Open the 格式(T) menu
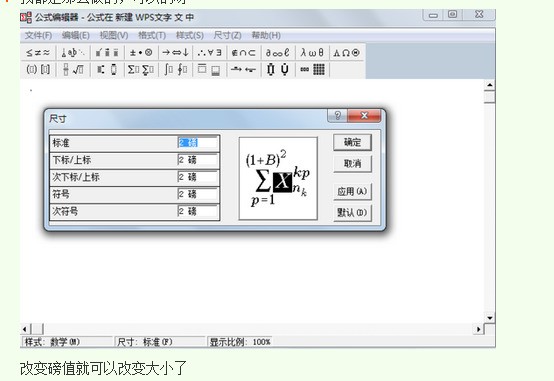Screen dimensions: 554x381 [x=152, y=35]
